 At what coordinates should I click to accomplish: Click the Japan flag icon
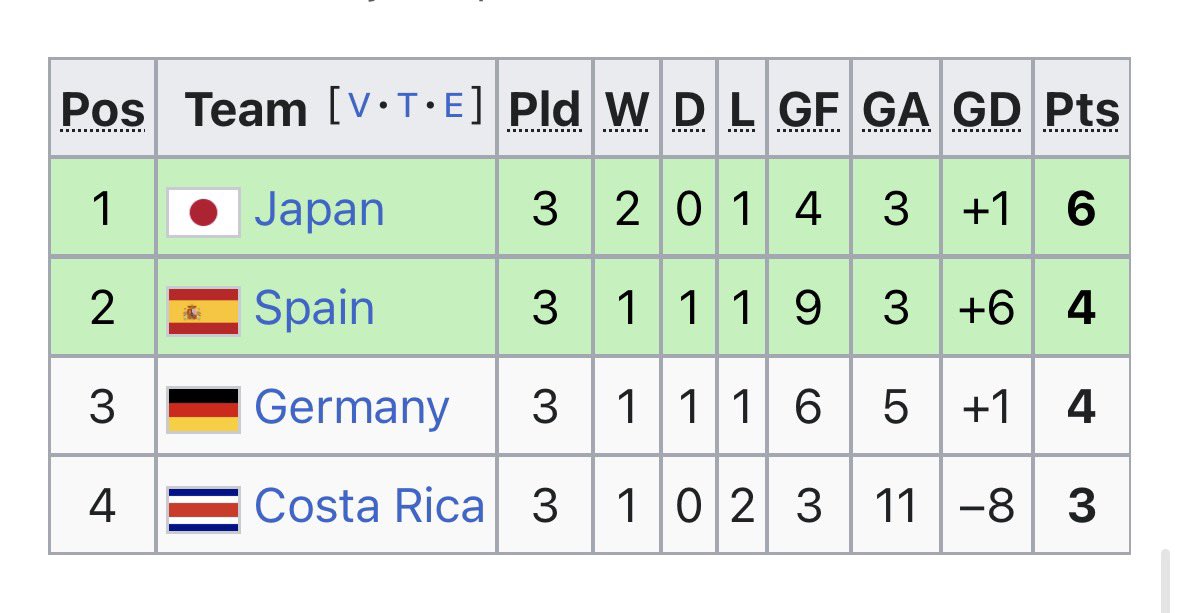(204, 212)
